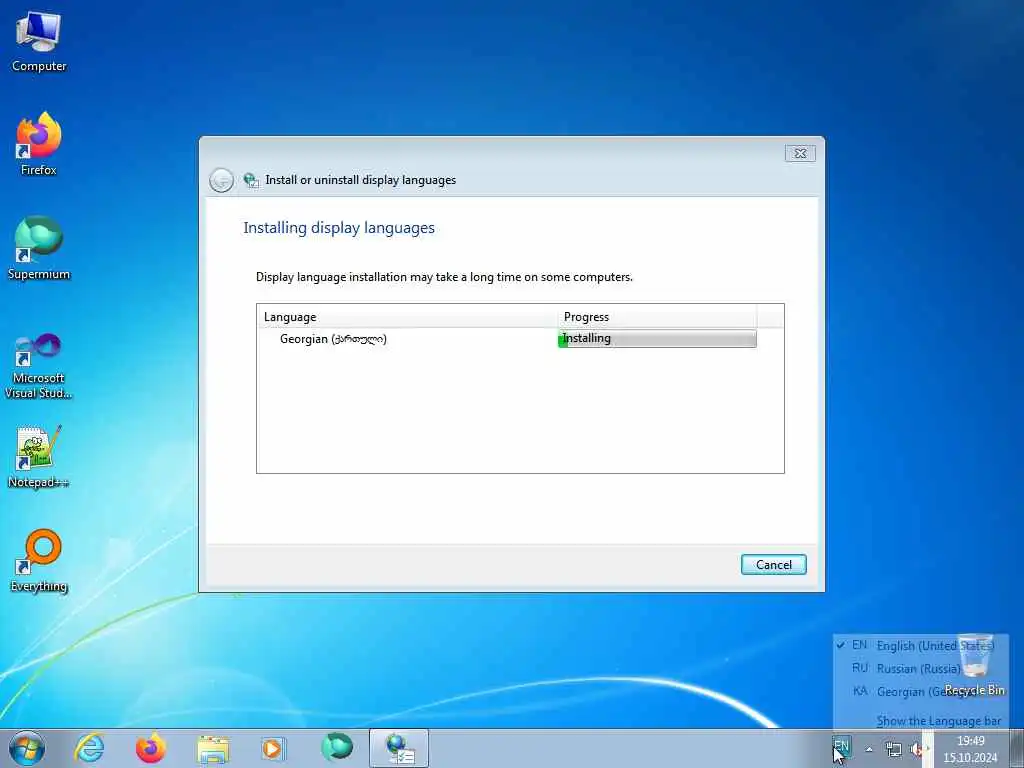1024x768 pixels.
Task: Click the Installing progress bar
Action: [658, 339]
